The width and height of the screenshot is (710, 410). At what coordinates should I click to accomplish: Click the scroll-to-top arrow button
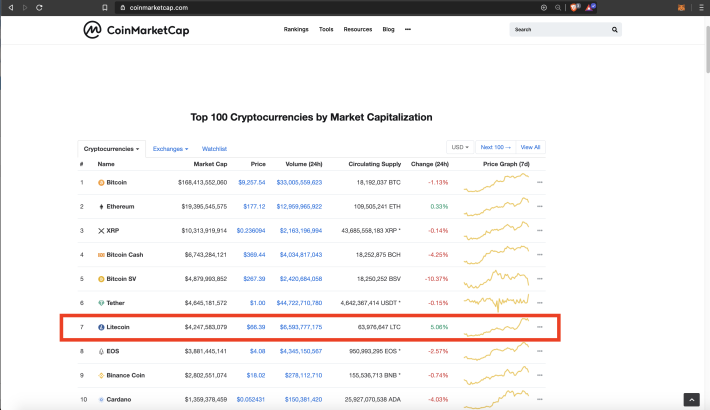[x=691, y=400]
